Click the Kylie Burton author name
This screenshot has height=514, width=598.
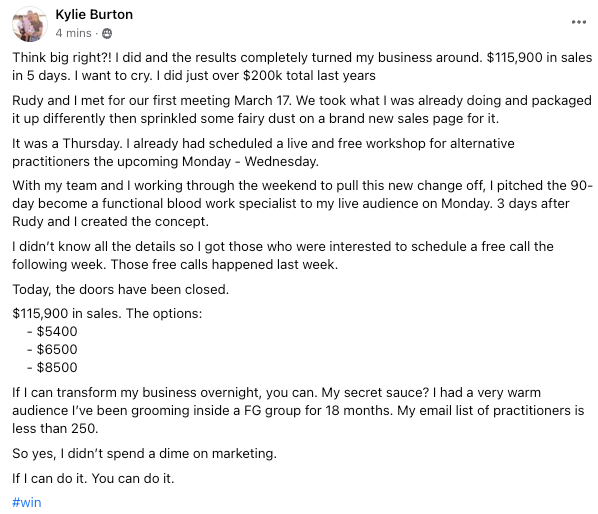(94, 14)
